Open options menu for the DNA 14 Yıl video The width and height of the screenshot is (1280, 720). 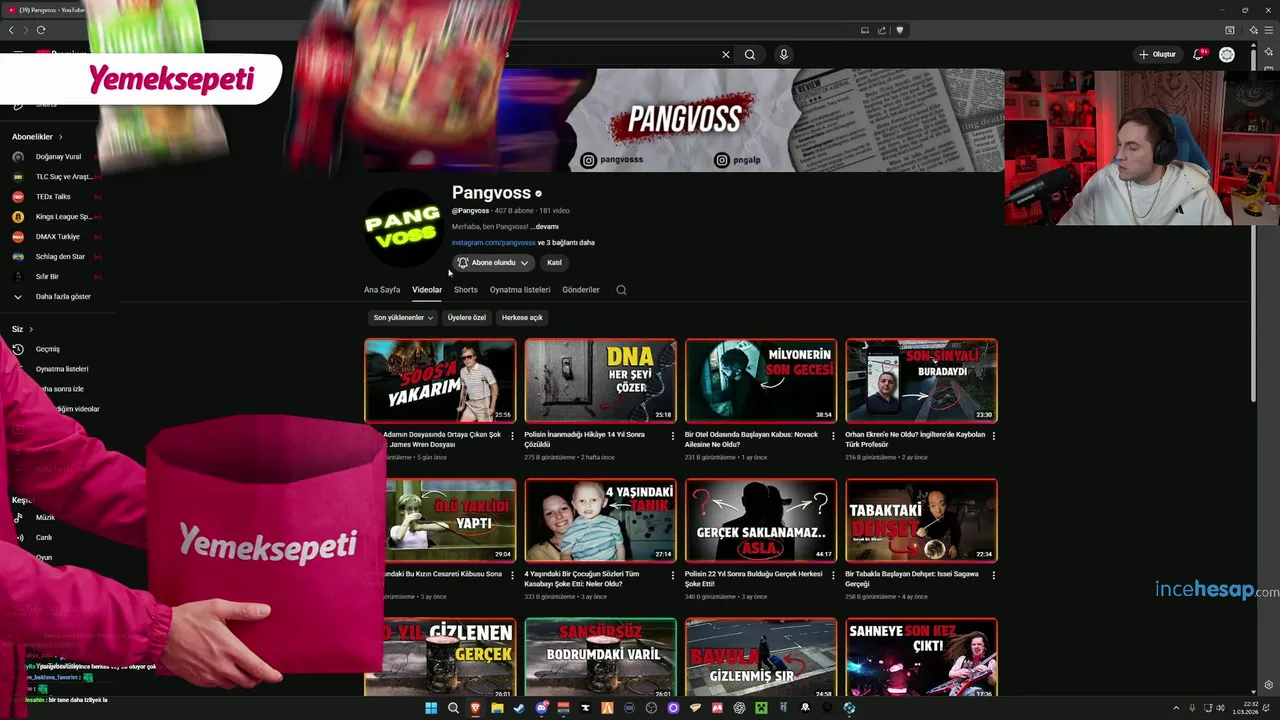click(673, 436)
